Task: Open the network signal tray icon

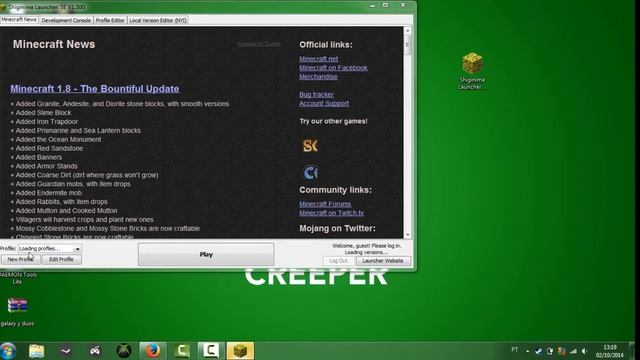Action: pyautogui.click(x=573, y=351)
